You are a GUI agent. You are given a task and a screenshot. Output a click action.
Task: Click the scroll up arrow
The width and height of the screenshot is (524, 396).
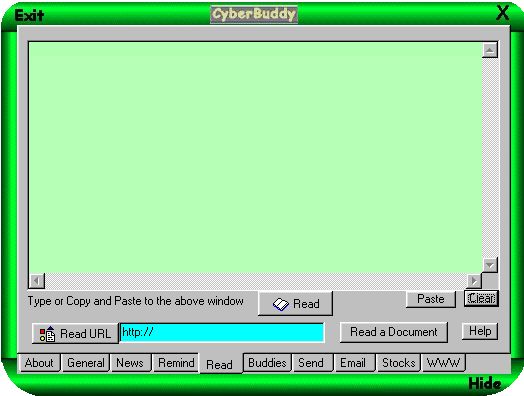click(490, 50)
